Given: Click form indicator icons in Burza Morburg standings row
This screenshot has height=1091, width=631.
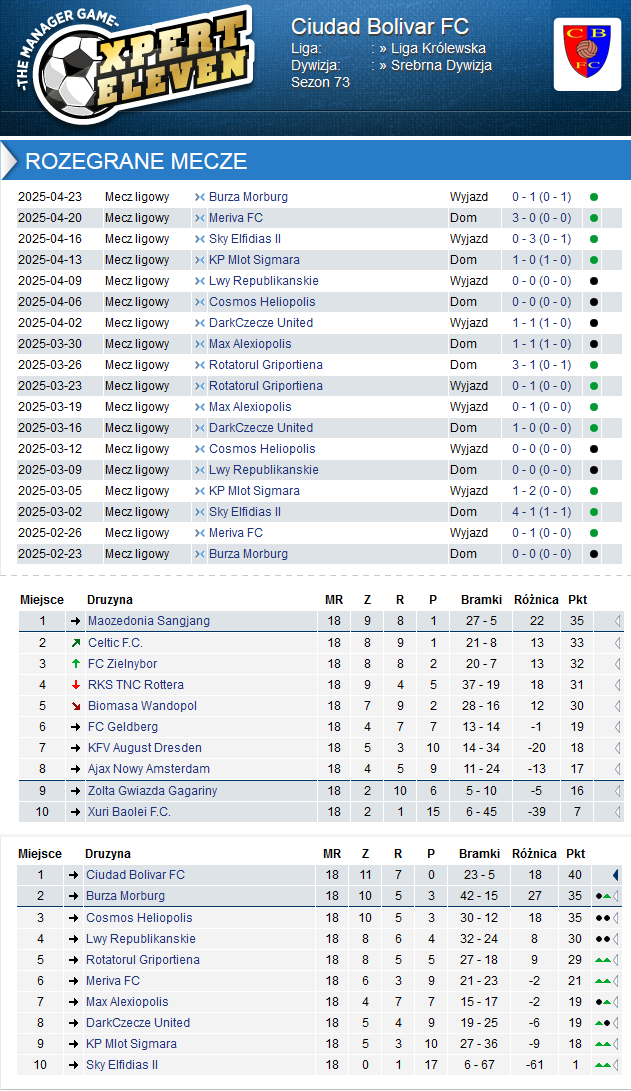Looking at the screenshot, I should (603, 897).
